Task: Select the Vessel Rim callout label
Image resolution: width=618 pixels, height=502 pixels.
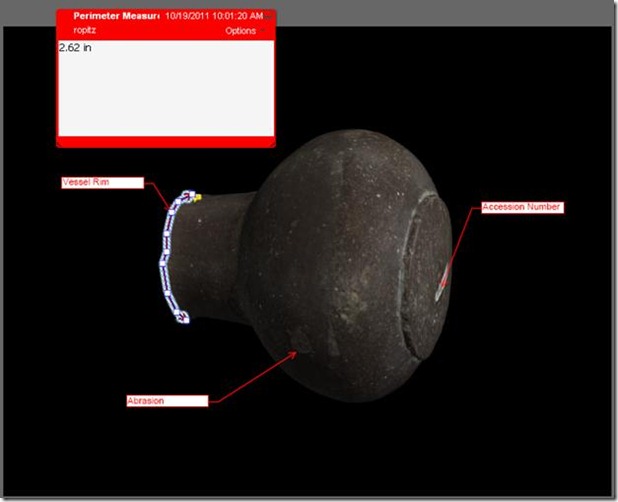Action: pyautogui.click(x=102, y=182)
